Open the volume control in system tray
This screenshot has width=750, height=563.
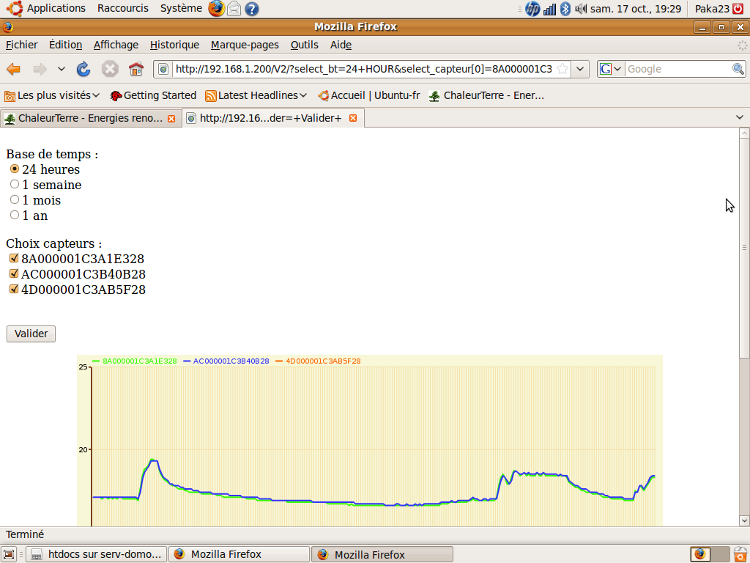coord(581,9)
